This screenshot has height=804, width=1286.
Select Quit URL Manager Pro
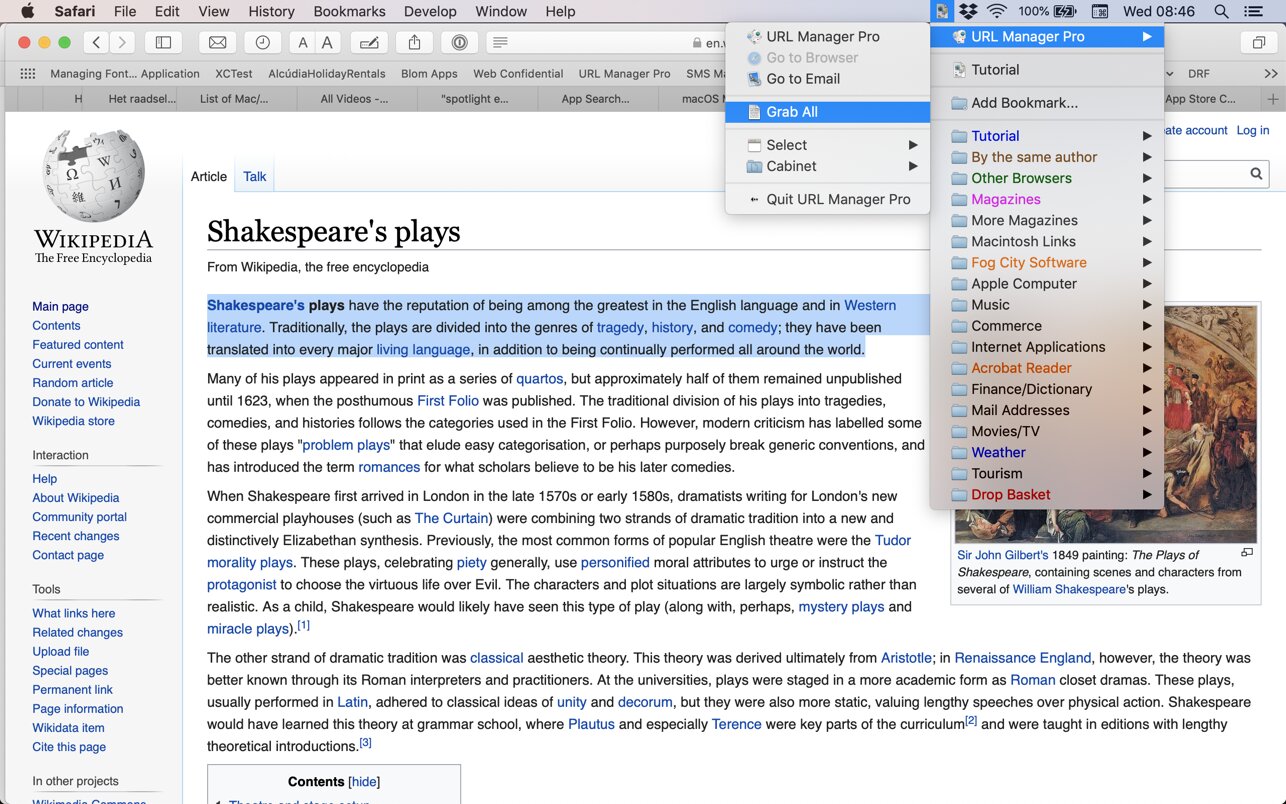click(x=837, y=199)
